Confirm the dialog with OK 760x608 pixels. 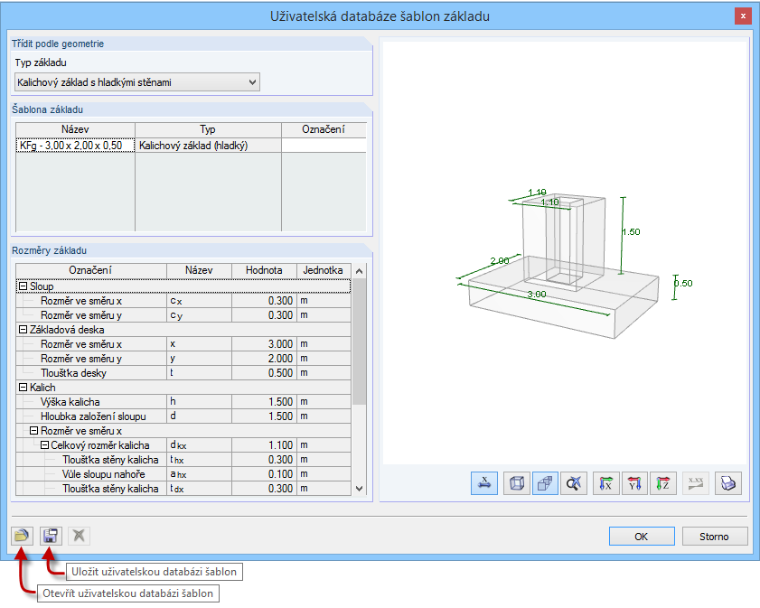pos(641,536)
